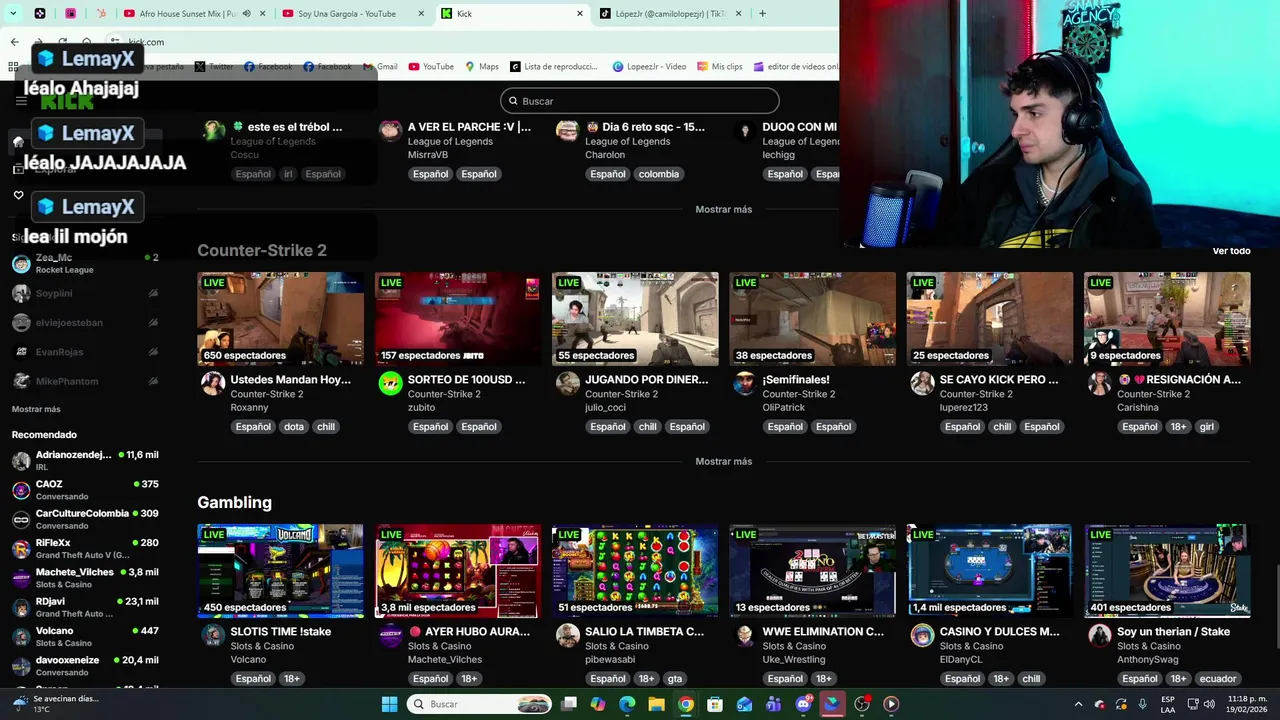The image size is (1280, 720).
Task: Open the Counter-Strike 2 category heading
Action: (262, 250)
